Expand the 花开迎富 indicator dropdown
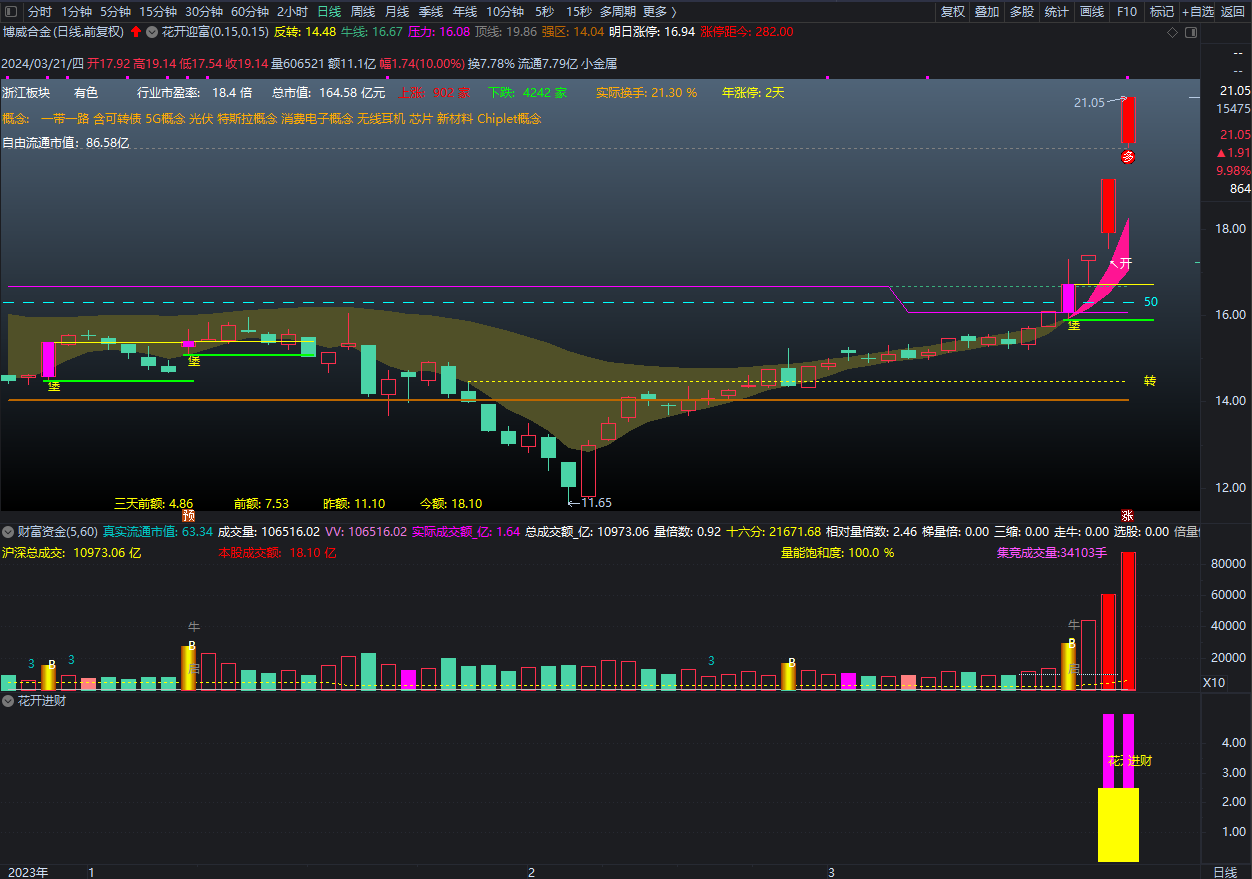The height and width of the screenshot is (879, 1252). (152, 32)
